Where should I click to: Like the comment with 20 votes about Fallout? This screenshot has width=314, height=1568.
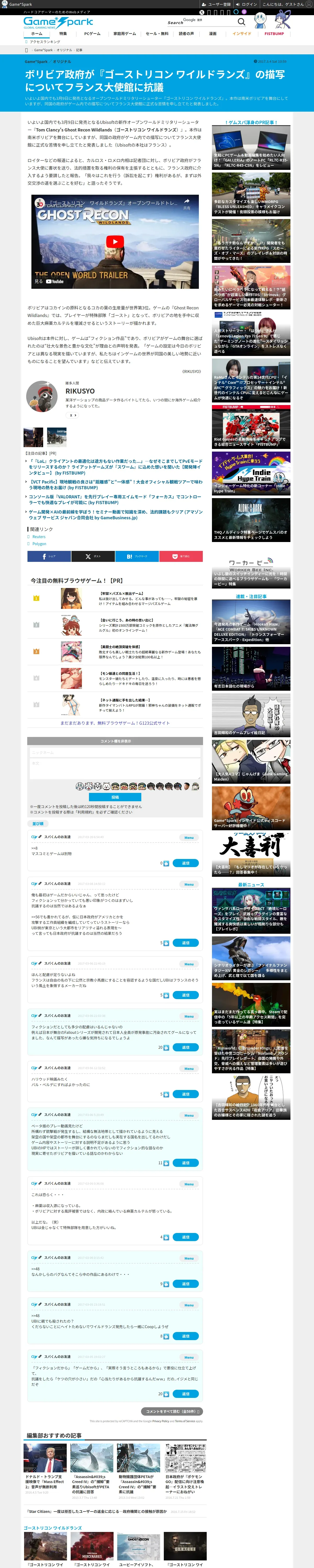[x=166, y=1048]
